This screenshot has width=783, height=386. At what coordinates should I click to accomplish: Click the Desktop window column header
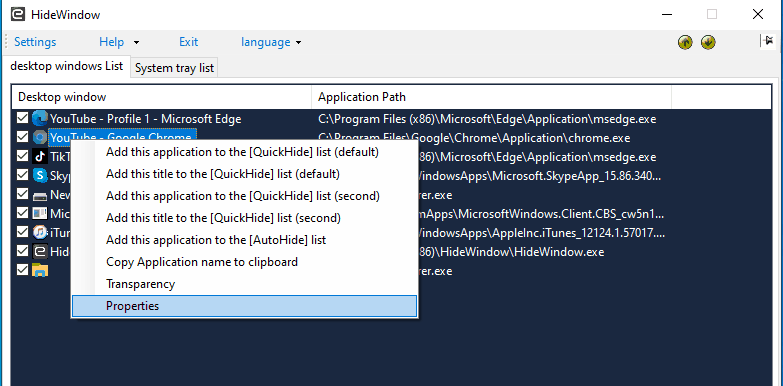(x=162, y=97)
